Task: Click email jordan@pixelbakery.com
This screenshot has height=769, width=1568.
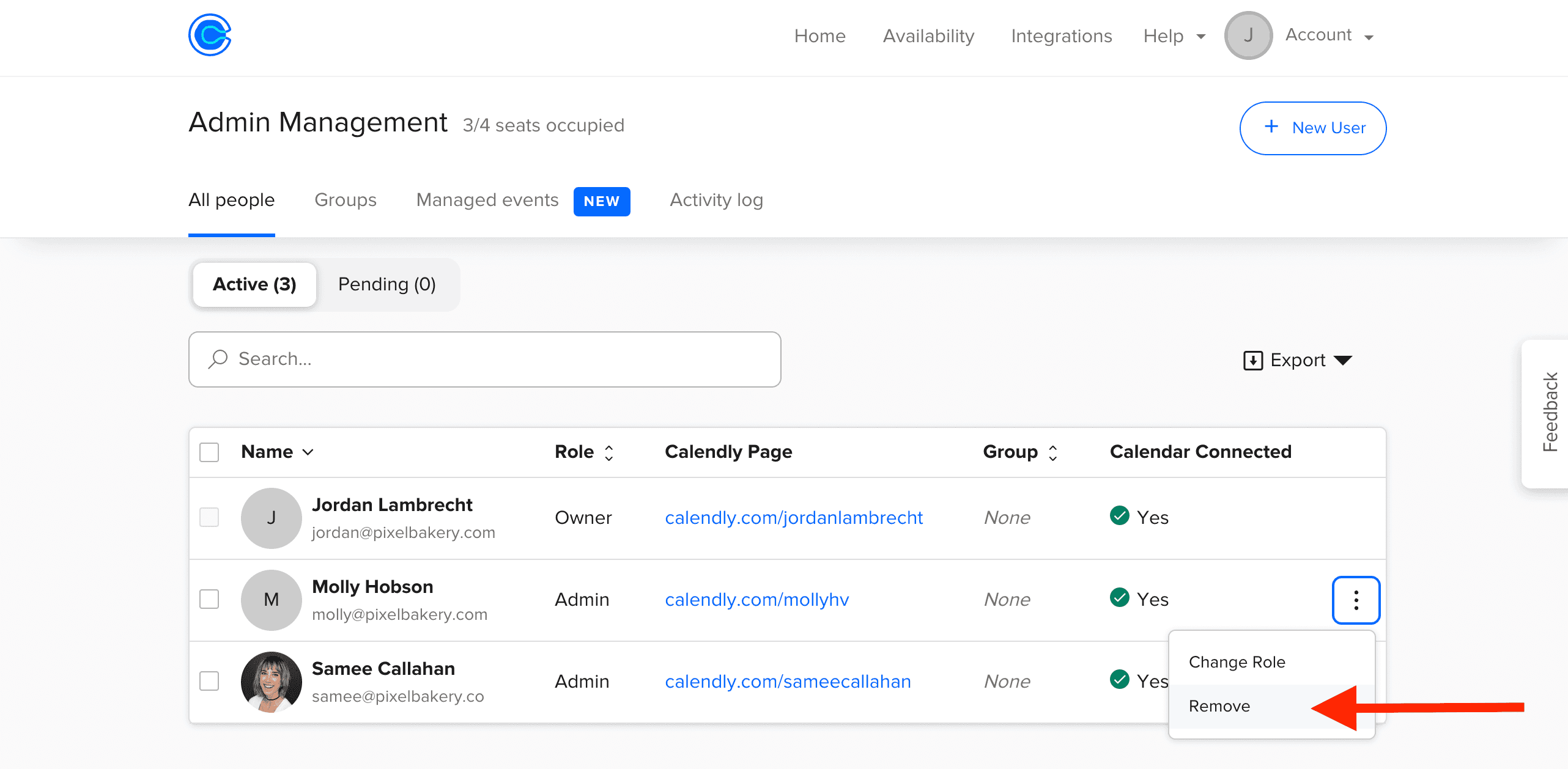Action: point(404,532)
